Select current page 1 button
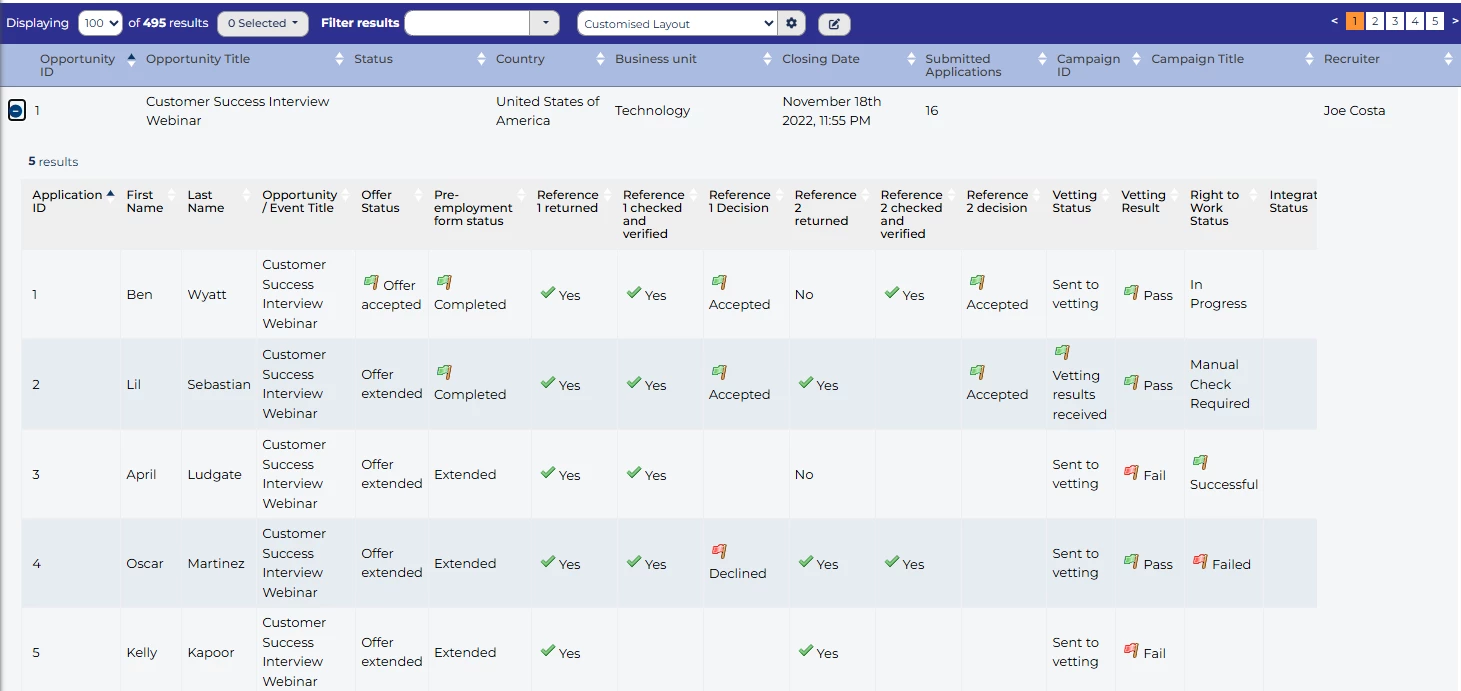1461x691 pixels. [x=1355, y=21]
